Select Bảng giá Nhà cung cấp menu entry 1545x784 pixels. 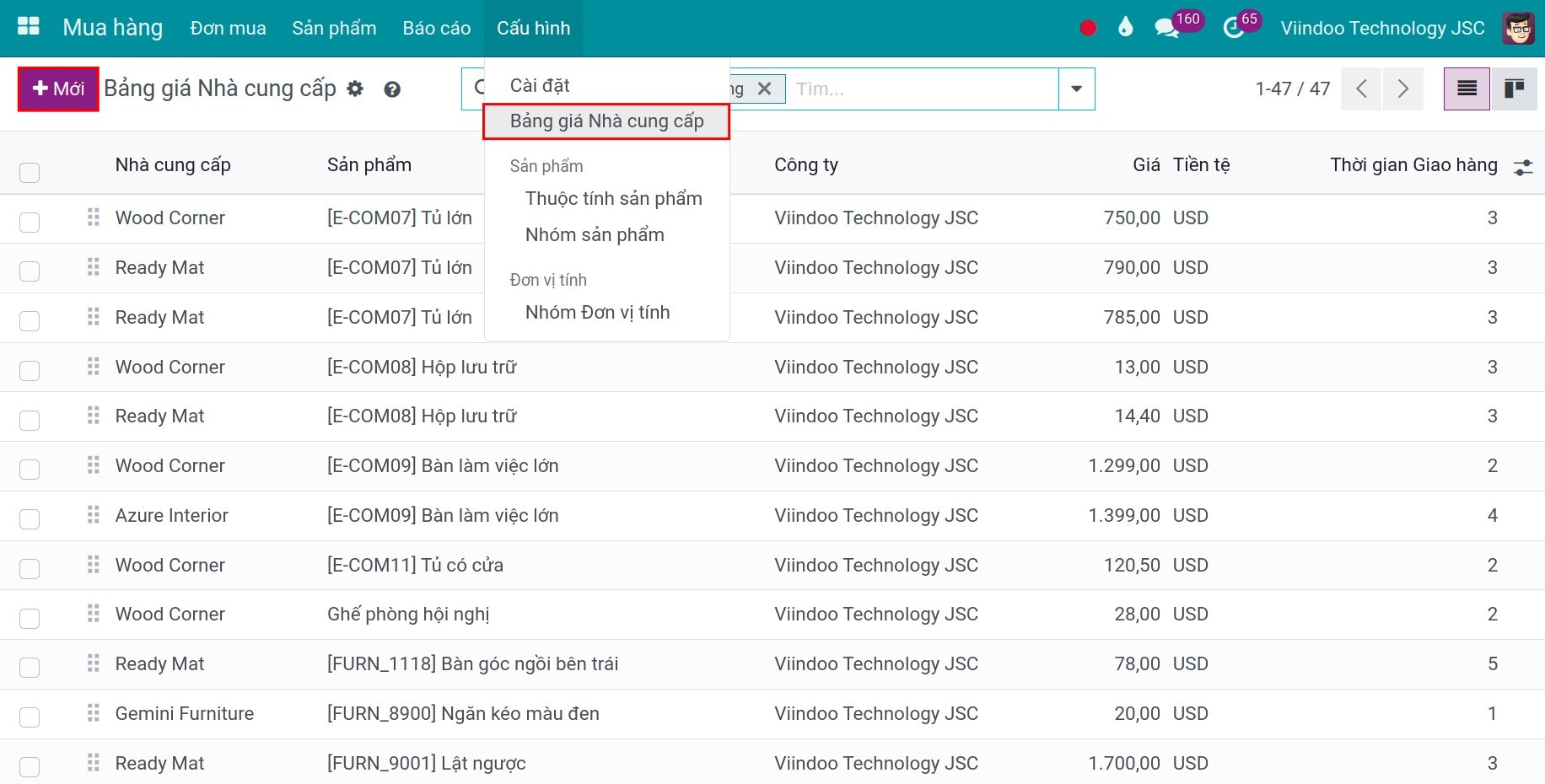606,121
